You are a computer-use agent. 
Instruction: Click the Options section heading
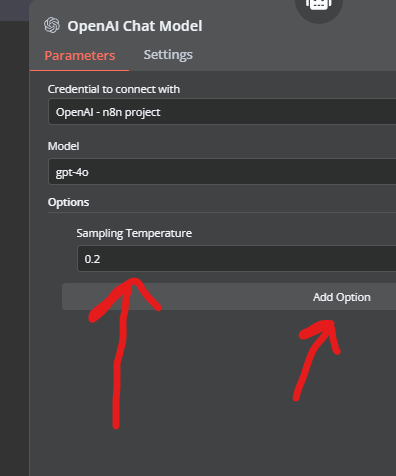pos(68,202)
